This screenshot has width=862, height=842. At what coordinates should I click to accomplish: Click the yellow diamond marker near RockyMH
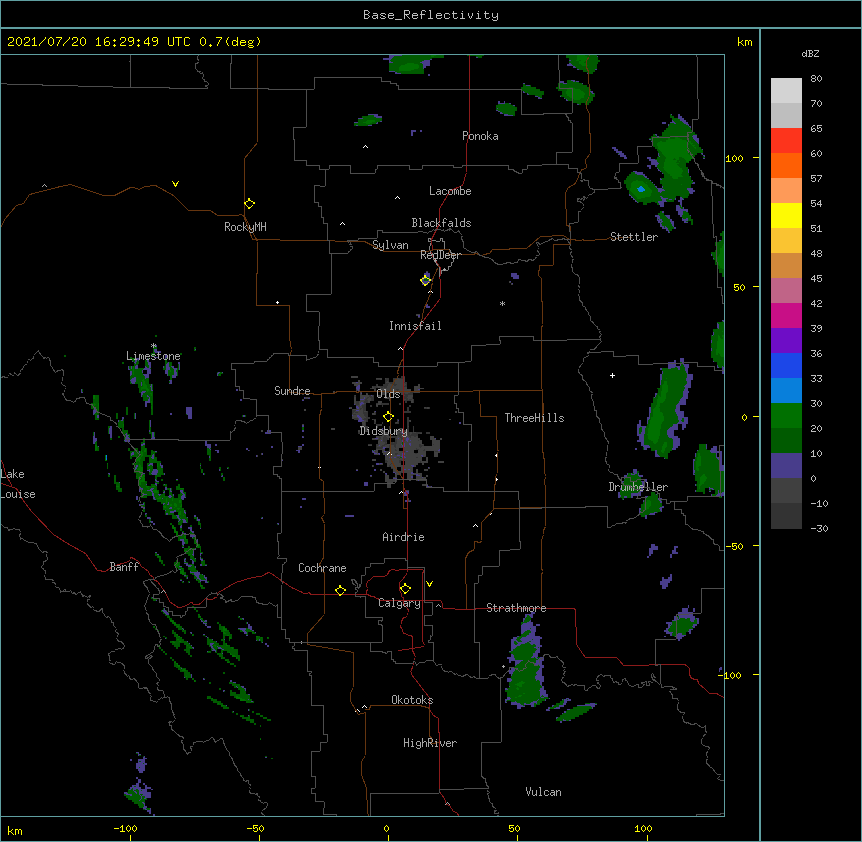point(250,204)
